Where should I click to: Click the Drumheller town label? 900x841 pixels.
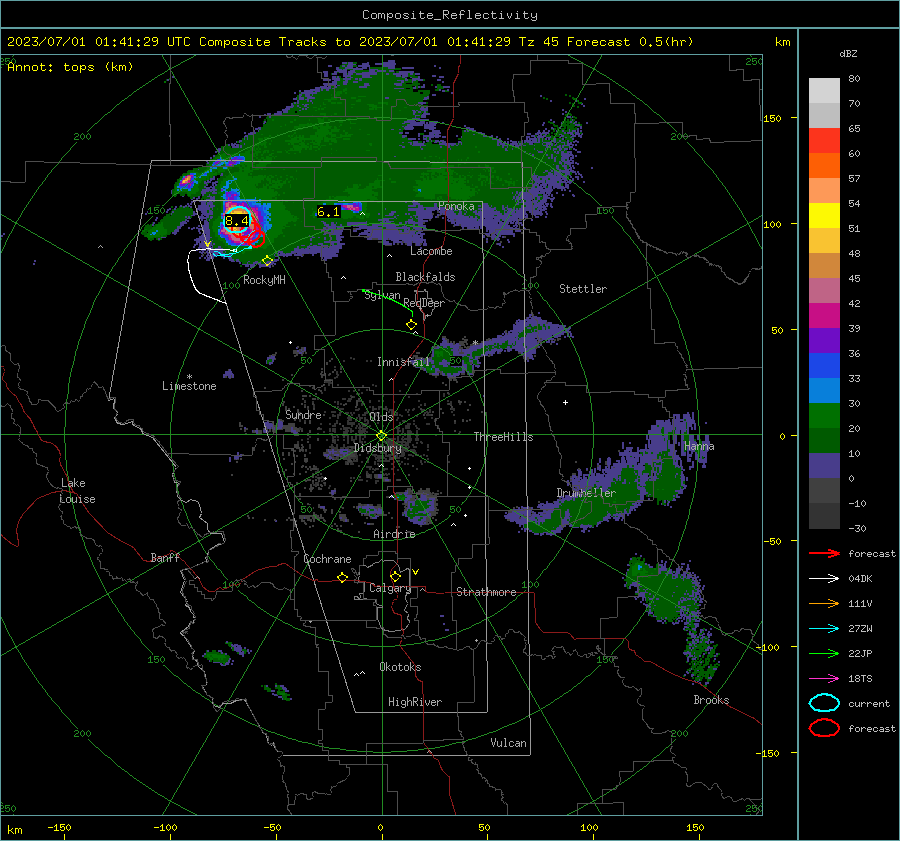tap(586, 493)
